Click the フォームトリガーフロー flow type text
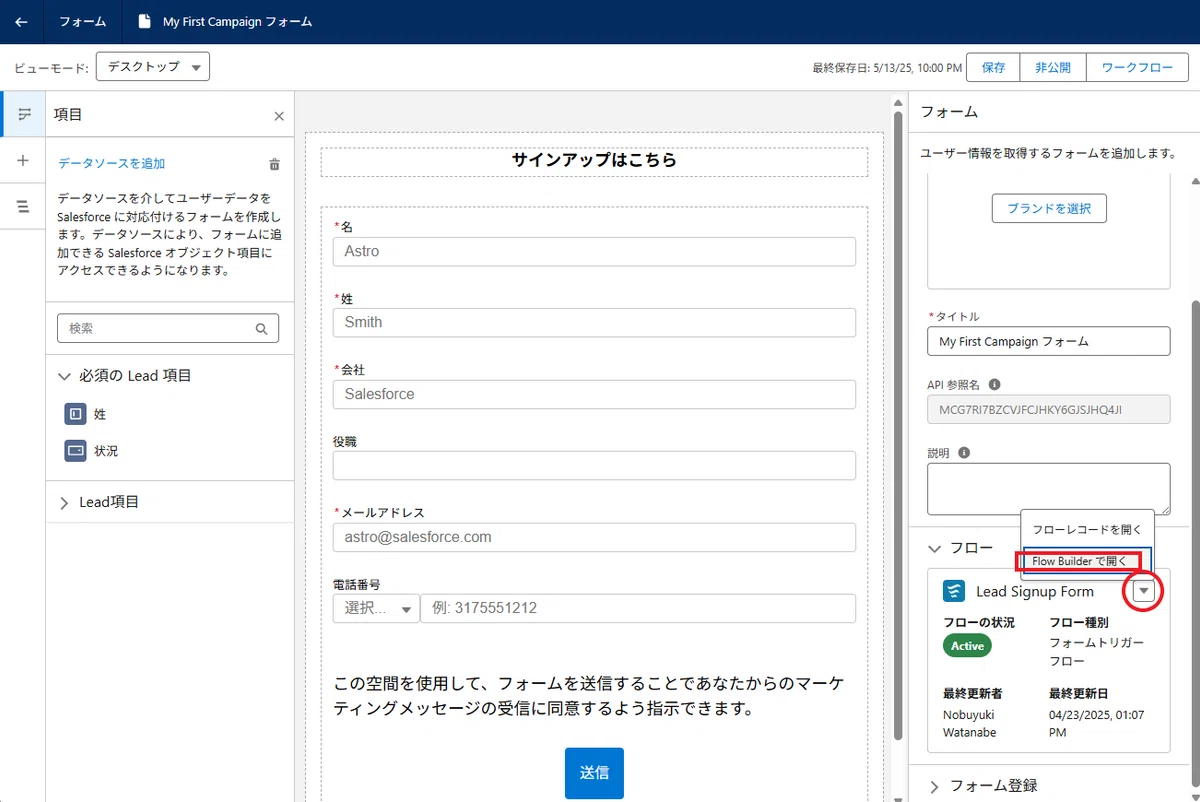 [x=1096, y=653]
